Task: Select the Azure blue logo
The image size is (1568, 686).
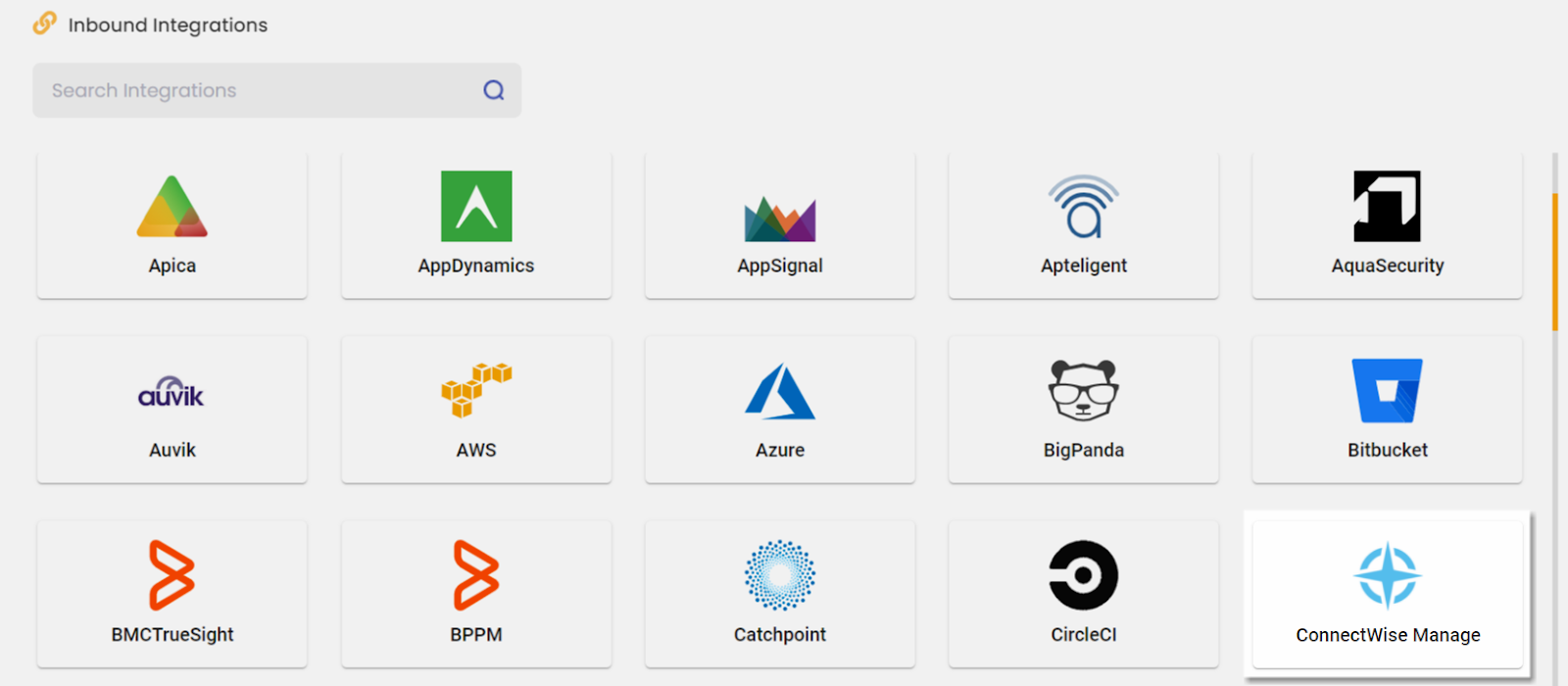Action: point(780,391)
